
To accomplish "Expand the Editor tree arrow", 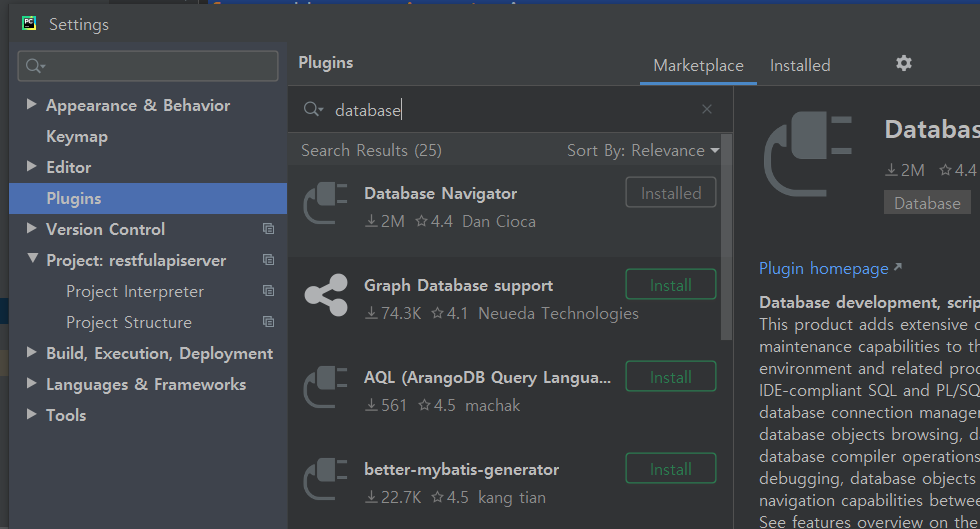I will [x=31, y=166].
